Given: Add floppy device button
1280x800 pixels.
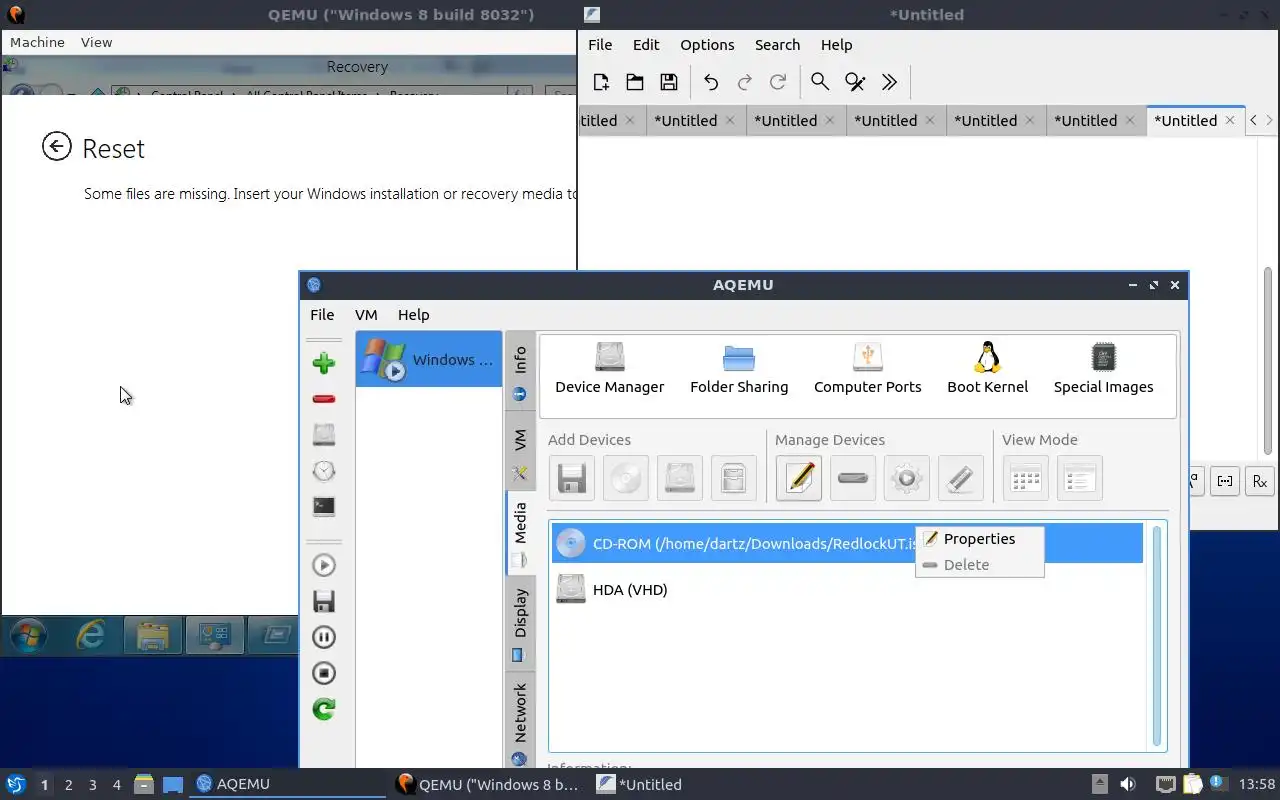Looking at the screenshot, I should tap(571, 478).
